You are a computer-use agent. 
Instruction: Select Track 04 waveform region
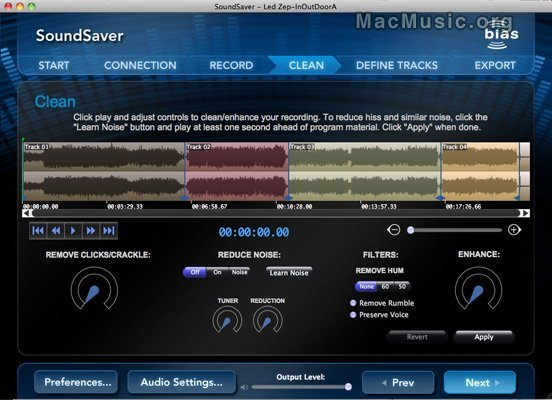point(480,171)
